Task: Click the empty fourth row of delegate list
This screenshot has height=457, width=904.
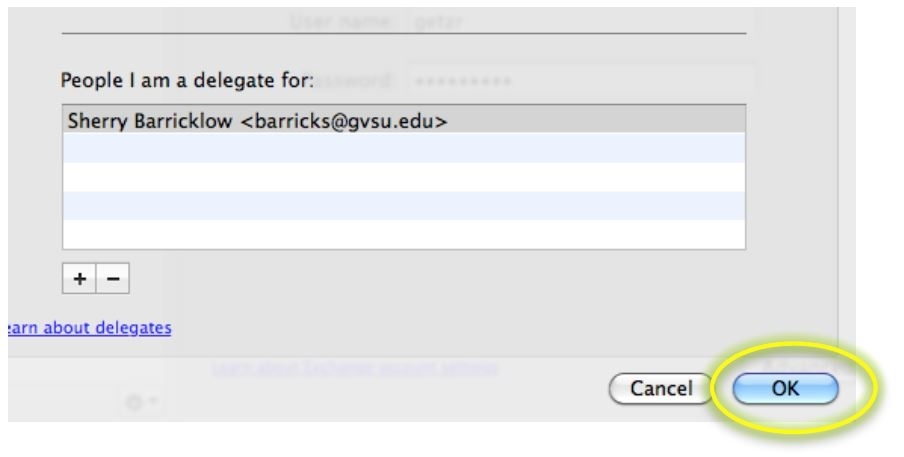Action: (x=403, y=206)
